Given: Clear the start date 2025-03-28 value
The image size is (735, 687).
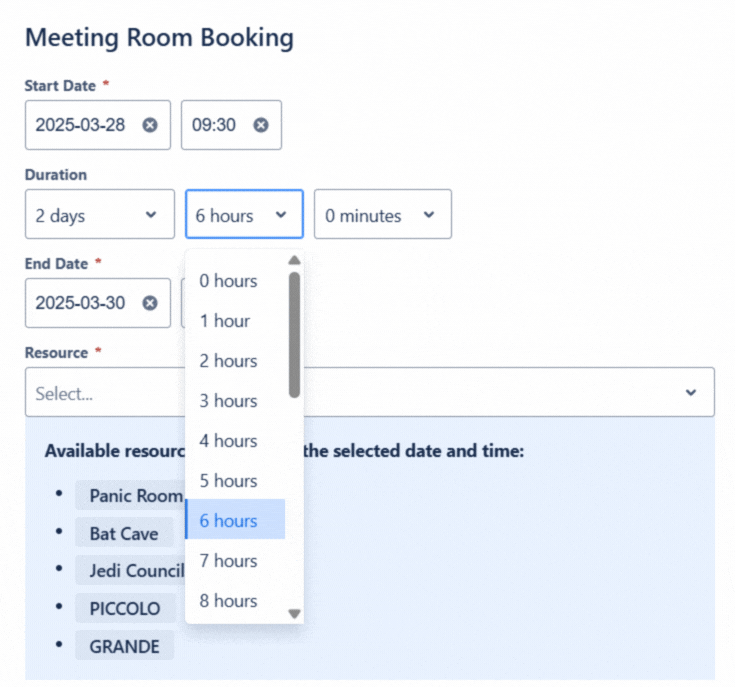Looking at the screenshot, I should 150,125.
